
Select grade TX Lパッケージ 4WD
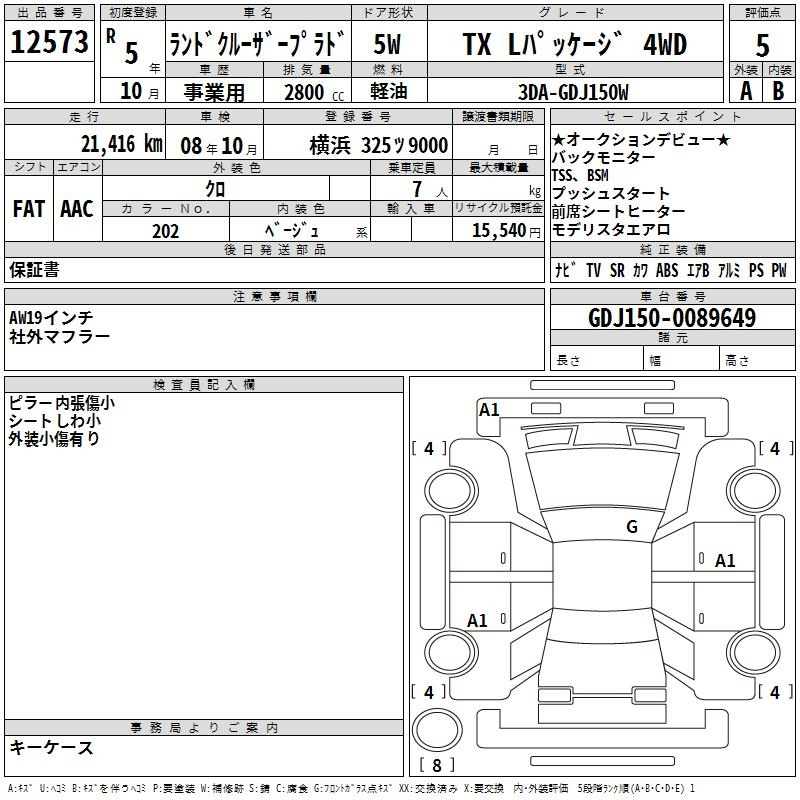point(574,44)
